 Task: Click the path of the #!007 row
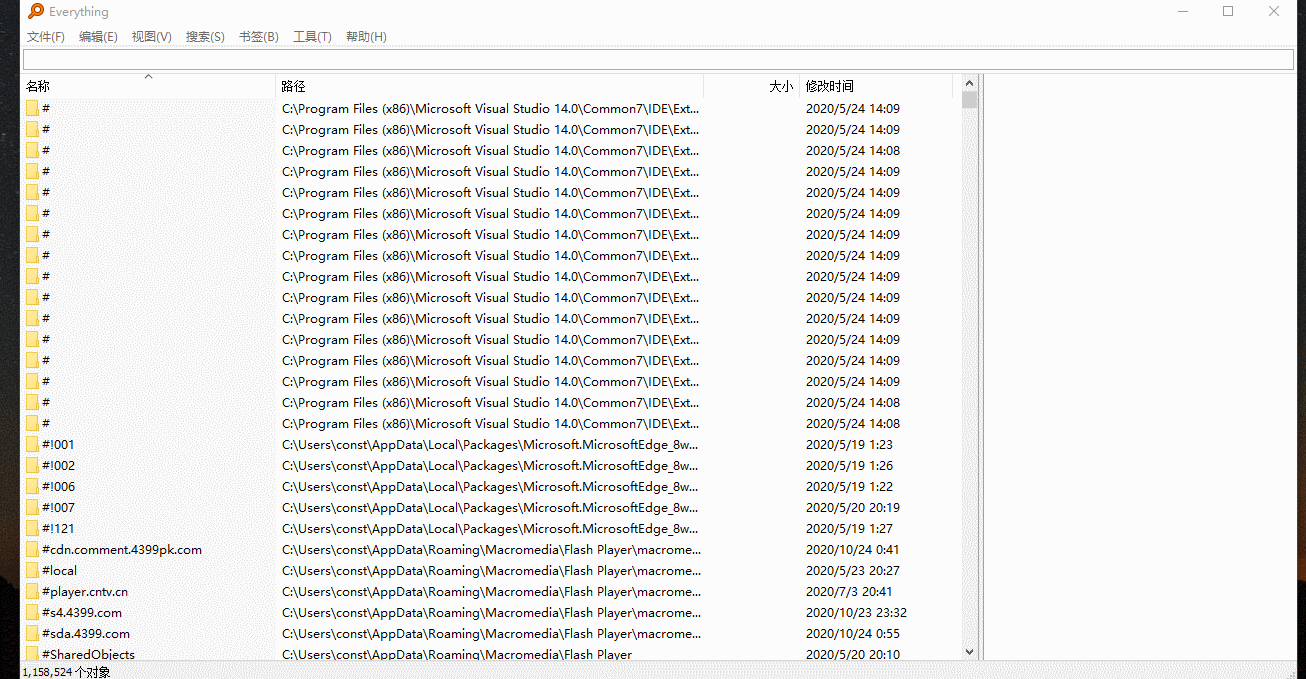490,508
